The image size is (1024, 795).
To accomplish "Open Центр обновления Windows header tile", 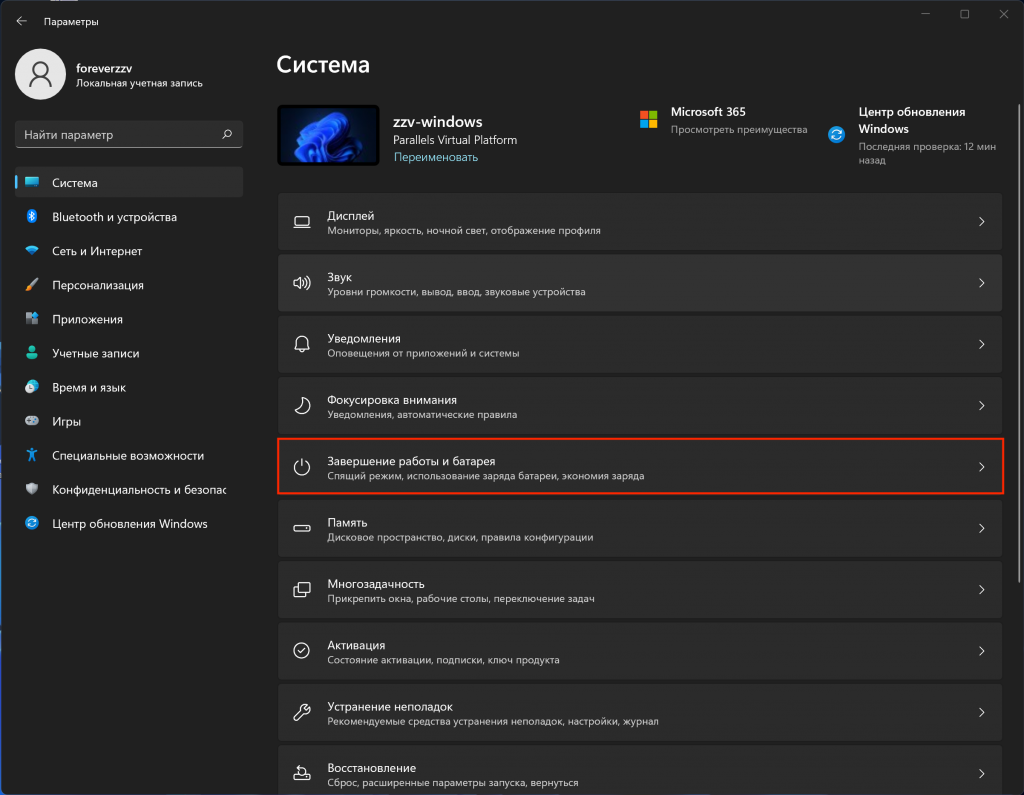I will (x=912, y=135).
